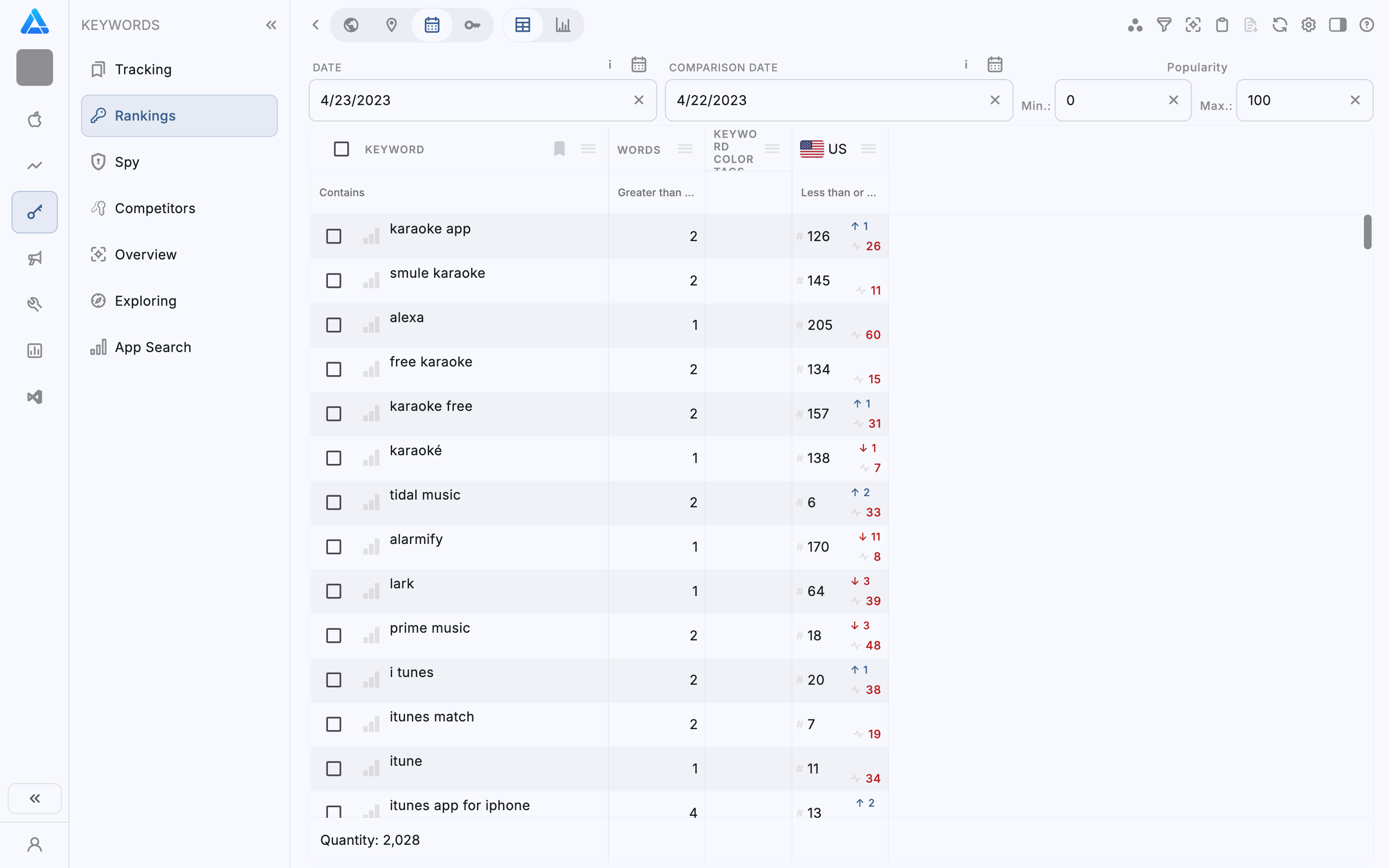Image resolution: width=1389 pixels, height=868 pixels.
Task: Select the table view icon
Action: pyautogui.click(x=522, y=25)
